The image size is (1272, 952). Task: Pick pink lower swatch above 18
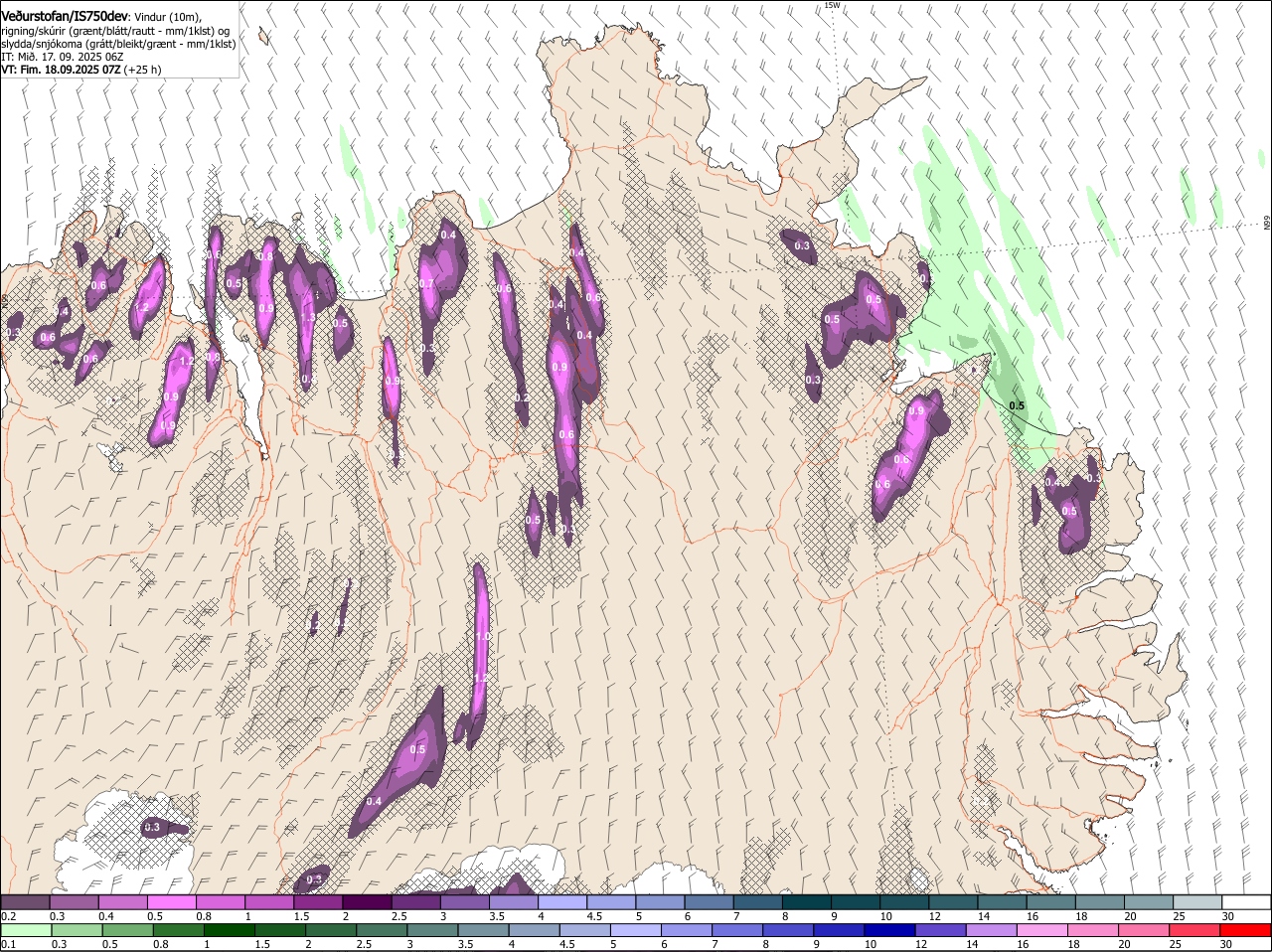1094,930
